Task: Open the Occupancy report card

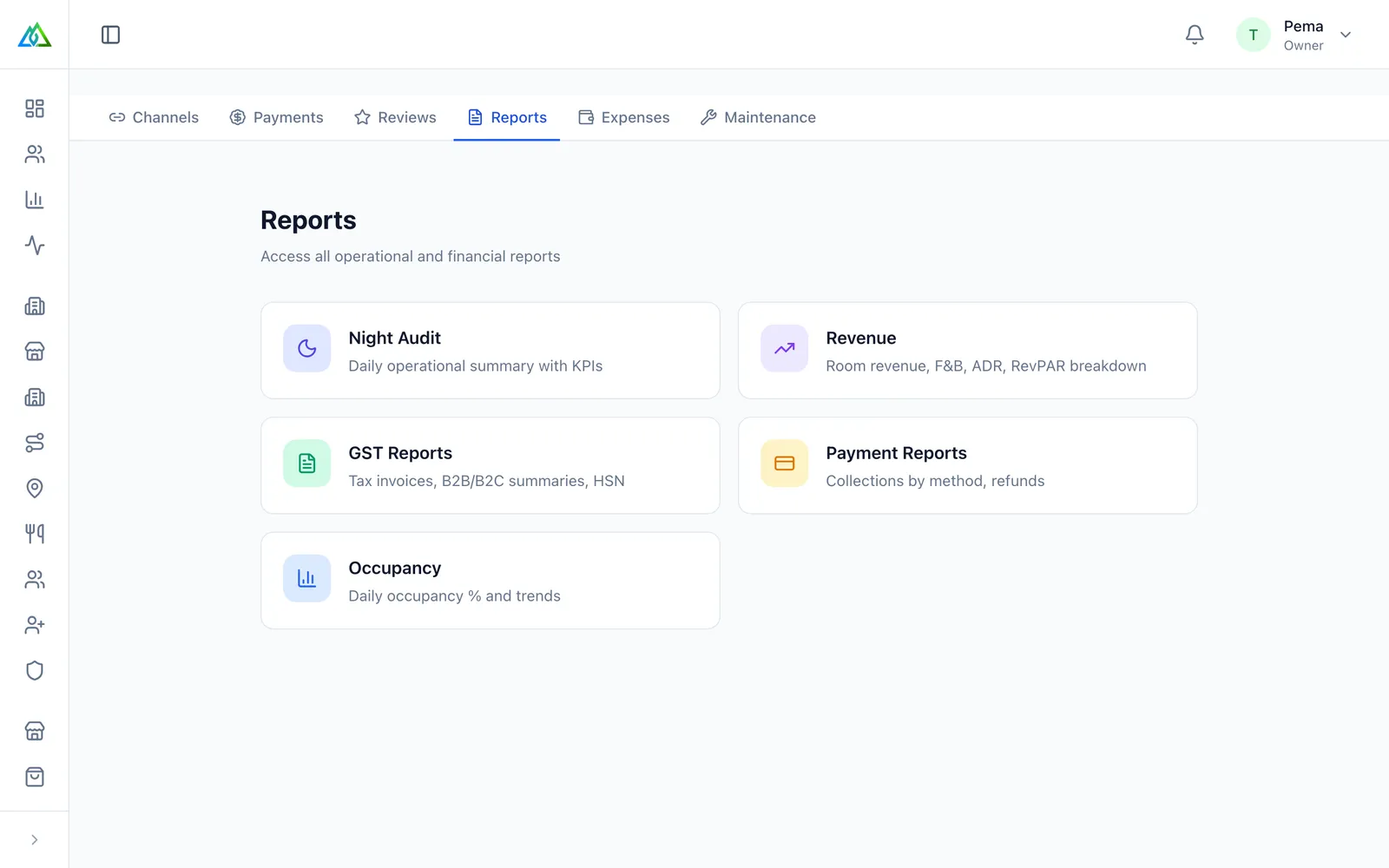Action: 490,581
